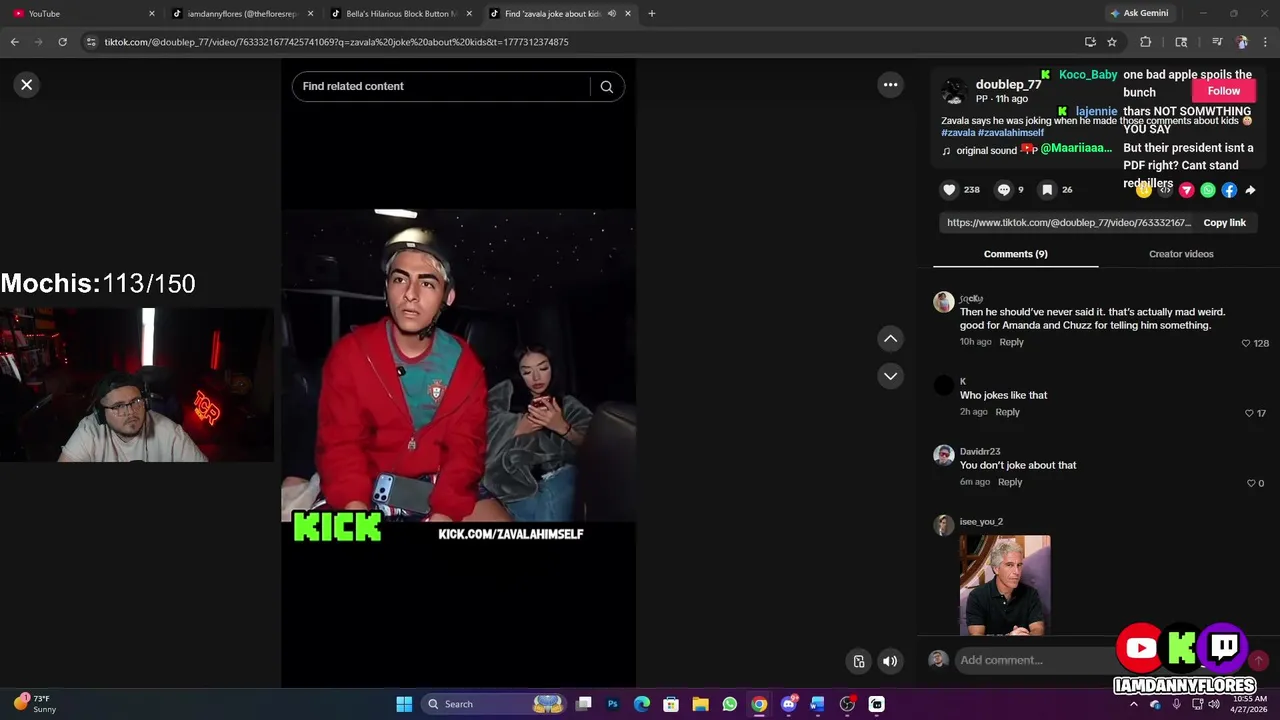Switch to Bella's Hilarious Block Button tab
Viewport: 1280px width, 720px height.
(x=400, y=14)
